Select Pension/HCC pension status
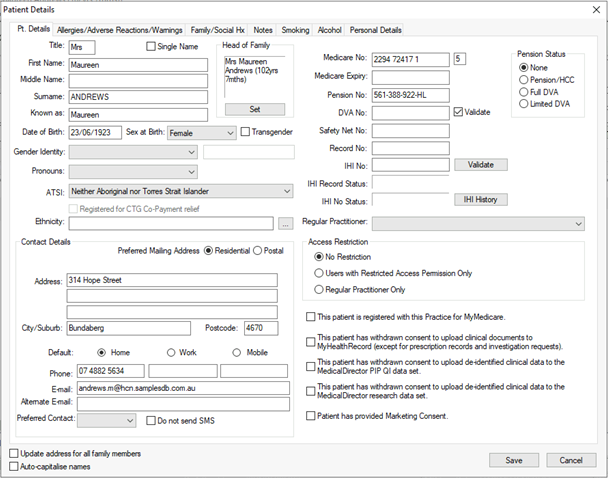This screenshot has width=608, height=478. 523,80
